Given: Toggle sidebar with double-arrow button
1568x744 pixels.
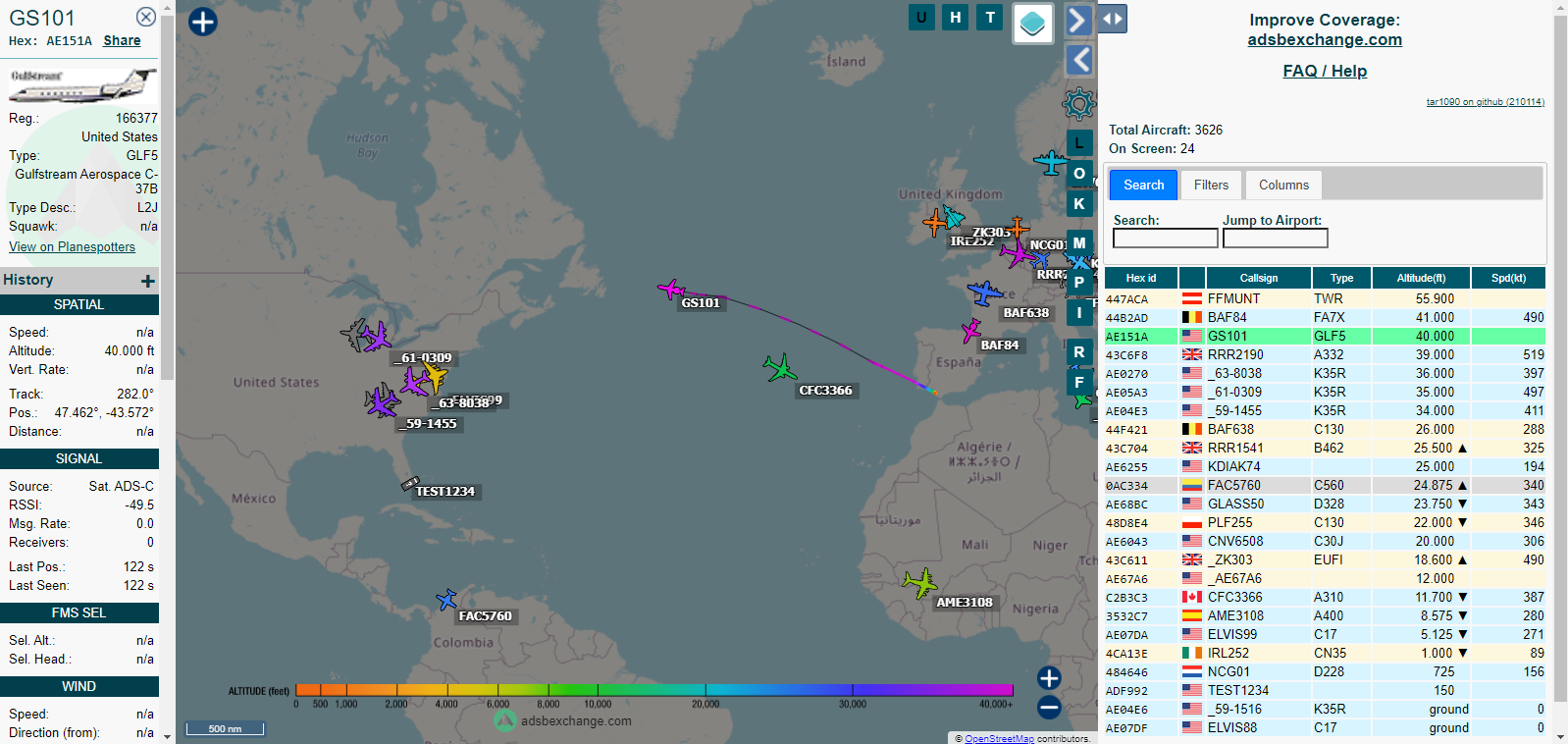Looking at the screenshot, I should (x=1112, y=19).
